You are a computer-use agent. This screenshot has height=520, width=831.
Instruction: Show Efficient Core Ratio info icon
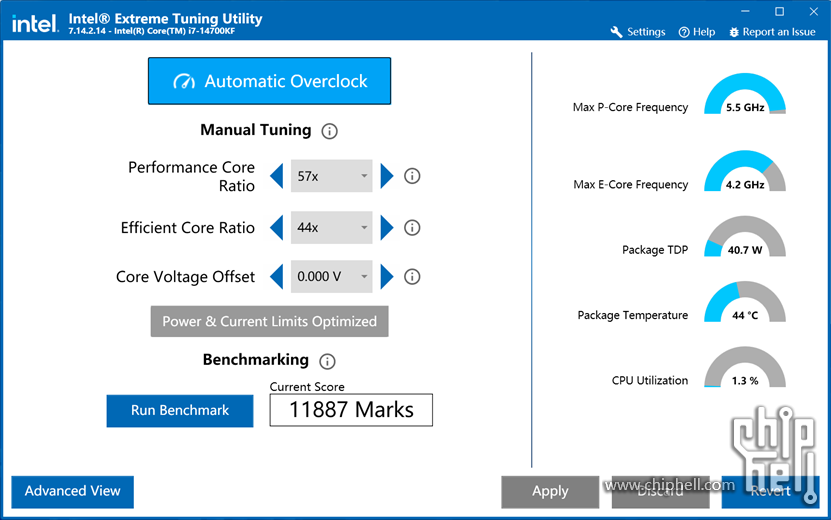[412, 228]
